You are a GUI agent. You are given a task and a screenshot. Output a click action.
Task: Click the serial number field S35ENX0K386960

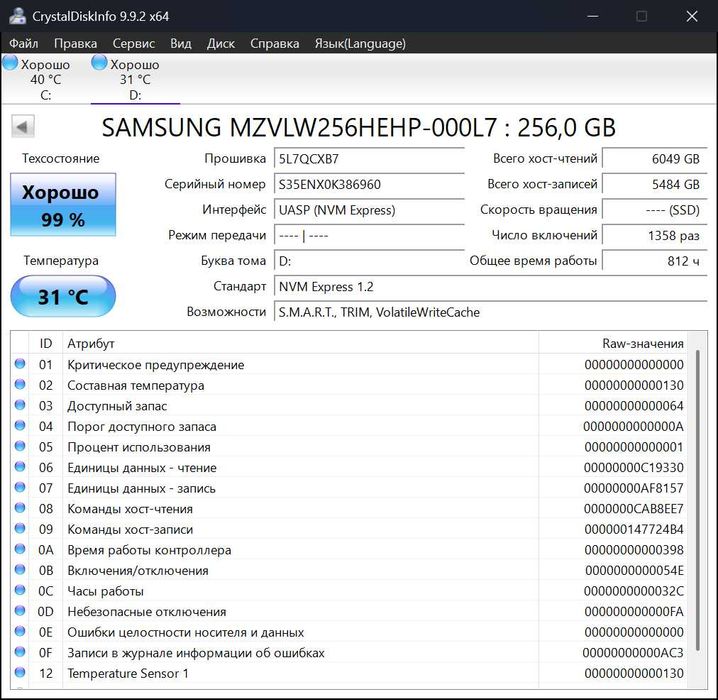coord(369,184)
